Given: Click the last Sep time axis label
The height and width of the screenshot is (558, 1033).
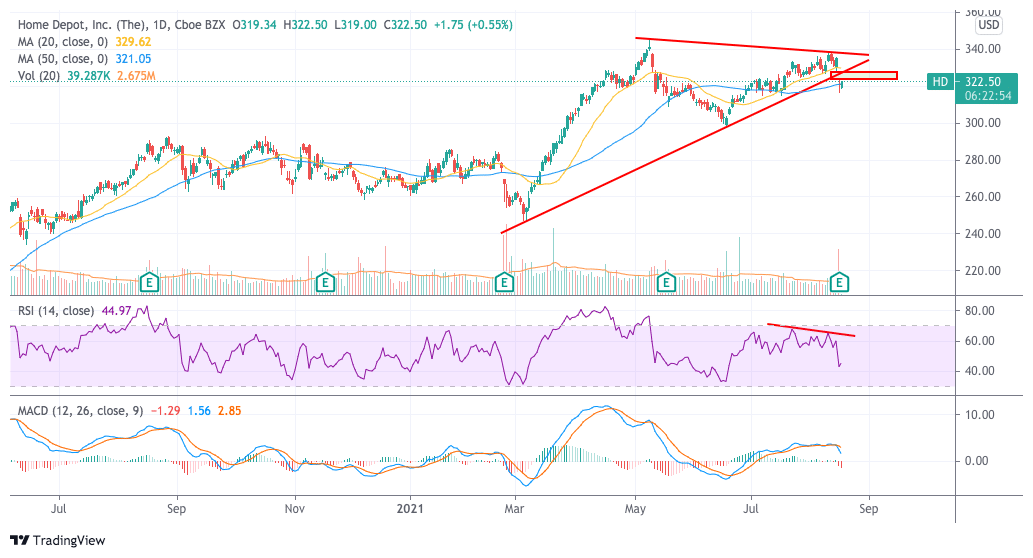Looking at the screenshot, I should pos(868,509).
